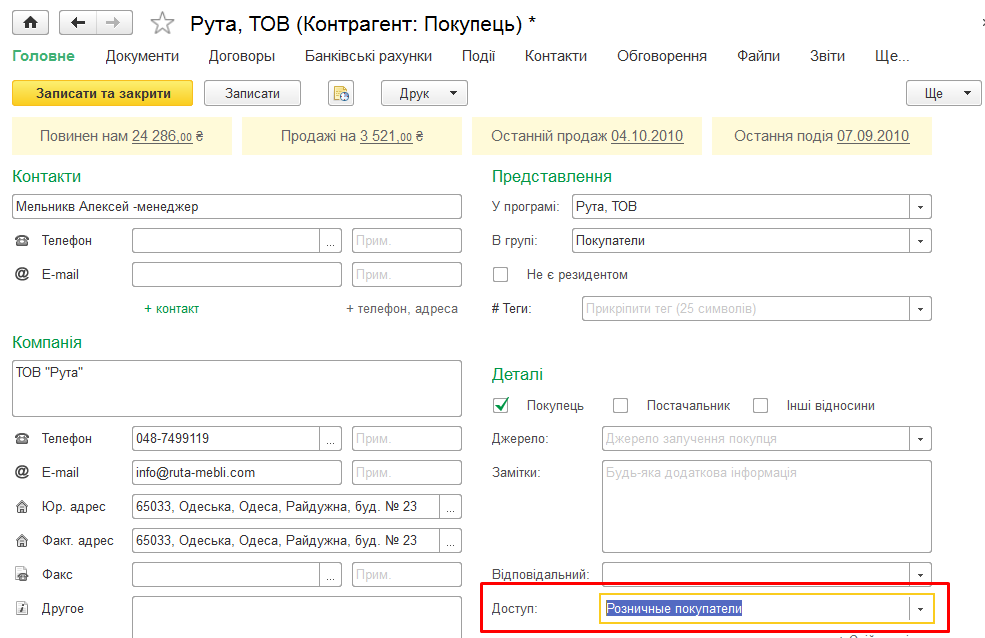
Task: Navigate forward with the right arrow
Action: 114,23
